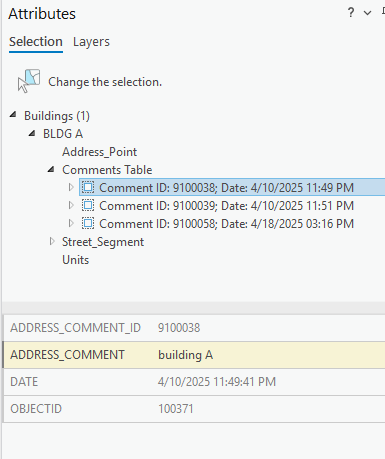
Task: Click the feature icon for Comment ID 9100039
Action: (88, 205)
